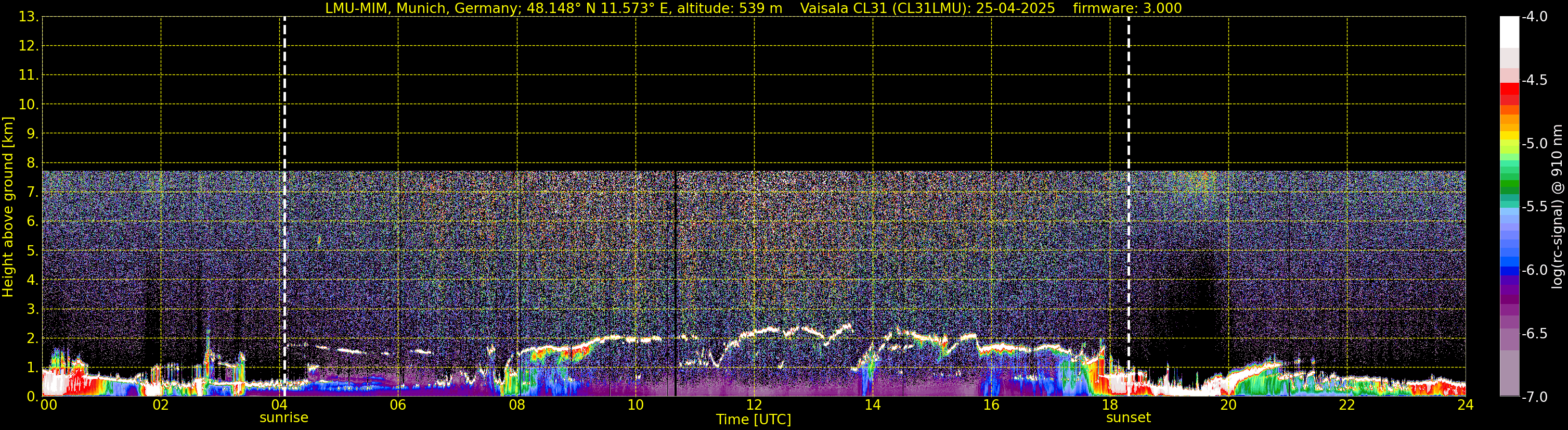This screenshot has width=1568, height=430.
Task: Pick the green band in the colorbar
Action: pyautogui.click(x=1509, y=186)
